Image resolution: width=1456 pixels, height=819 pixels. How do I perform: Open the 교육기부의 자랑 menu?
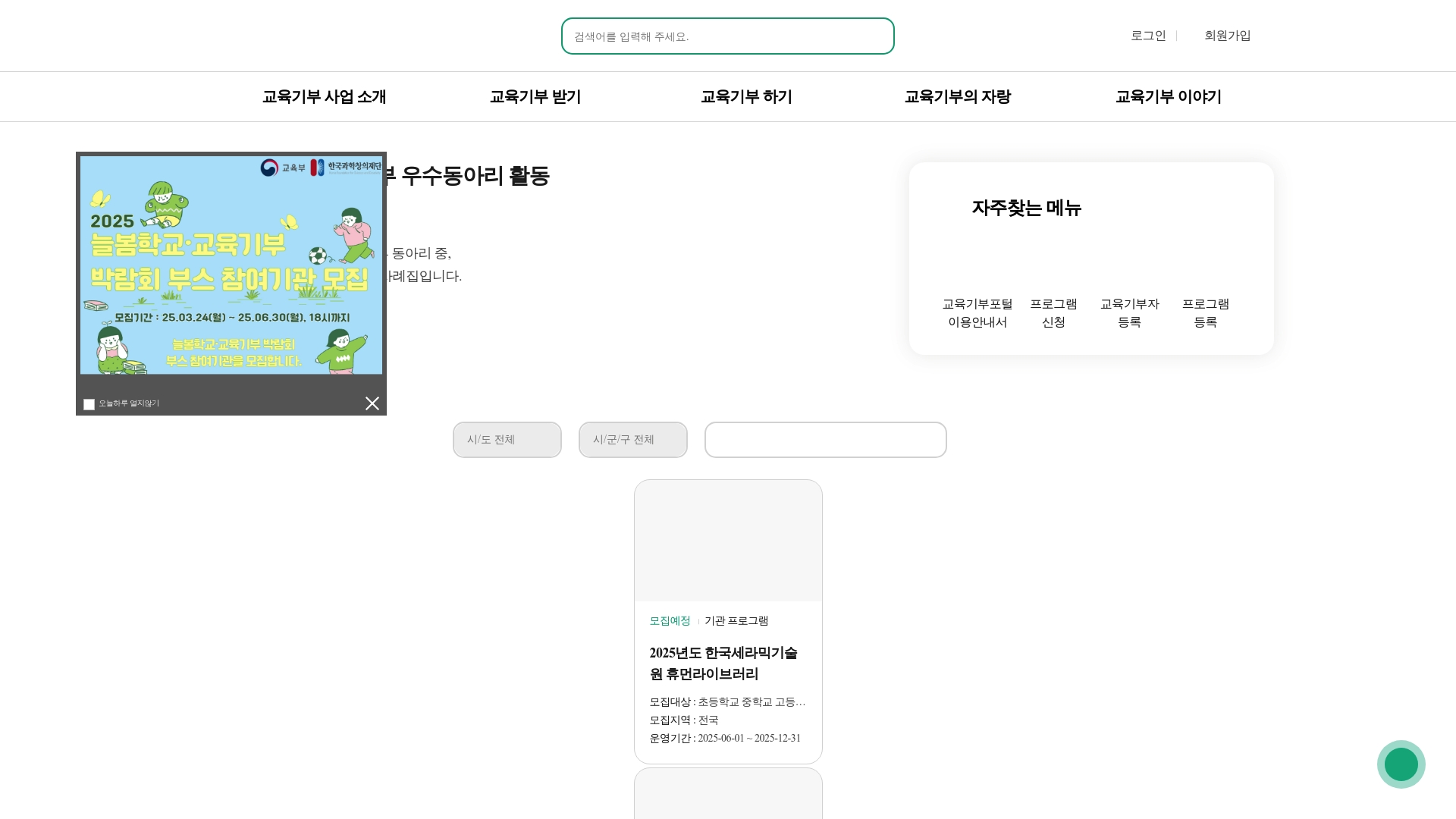pyautogui.click(x=958, y=97)
